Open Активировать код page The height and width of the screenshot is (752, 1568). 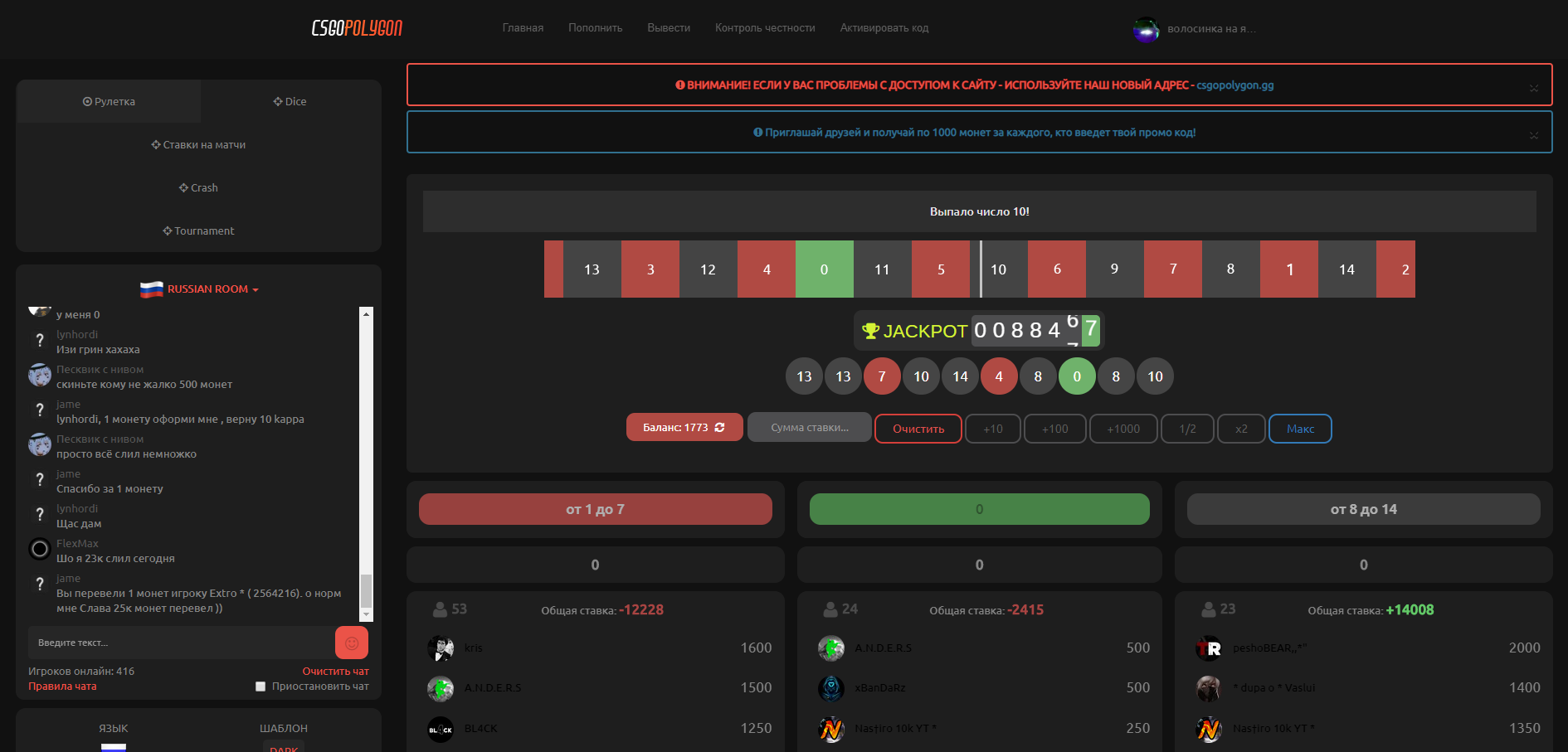[x=884, y=28]
